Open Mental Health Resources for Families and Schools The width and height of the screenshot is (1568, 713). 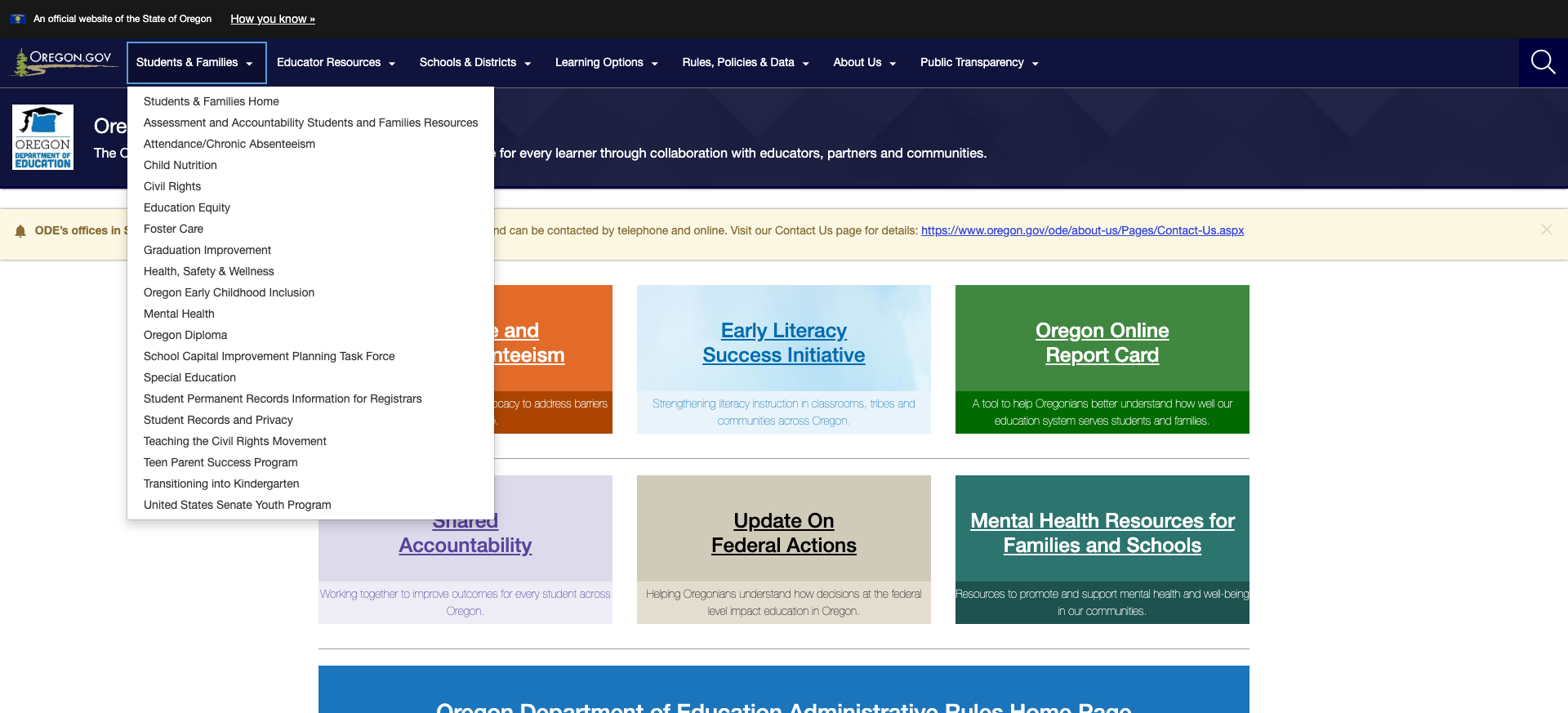(1102, 533)
